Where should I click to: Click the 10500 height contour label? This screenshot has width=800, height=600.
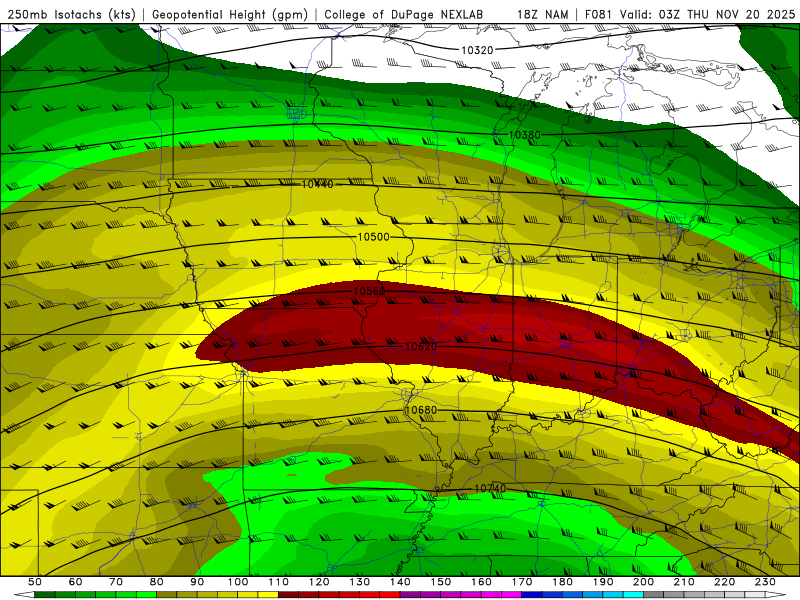click(x=373, y=237)
